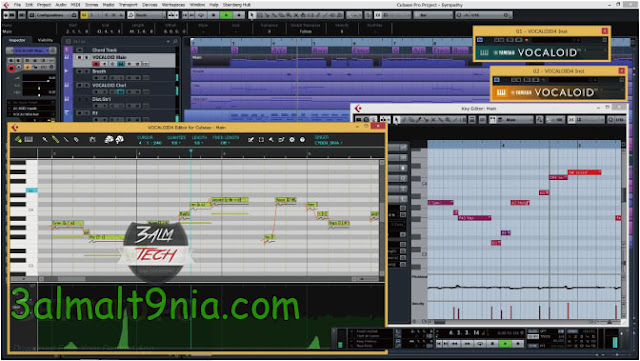Click teal edit instrument button on VOCALOID Main
This screenshot has width=640, height=361.
pos(121,64)
